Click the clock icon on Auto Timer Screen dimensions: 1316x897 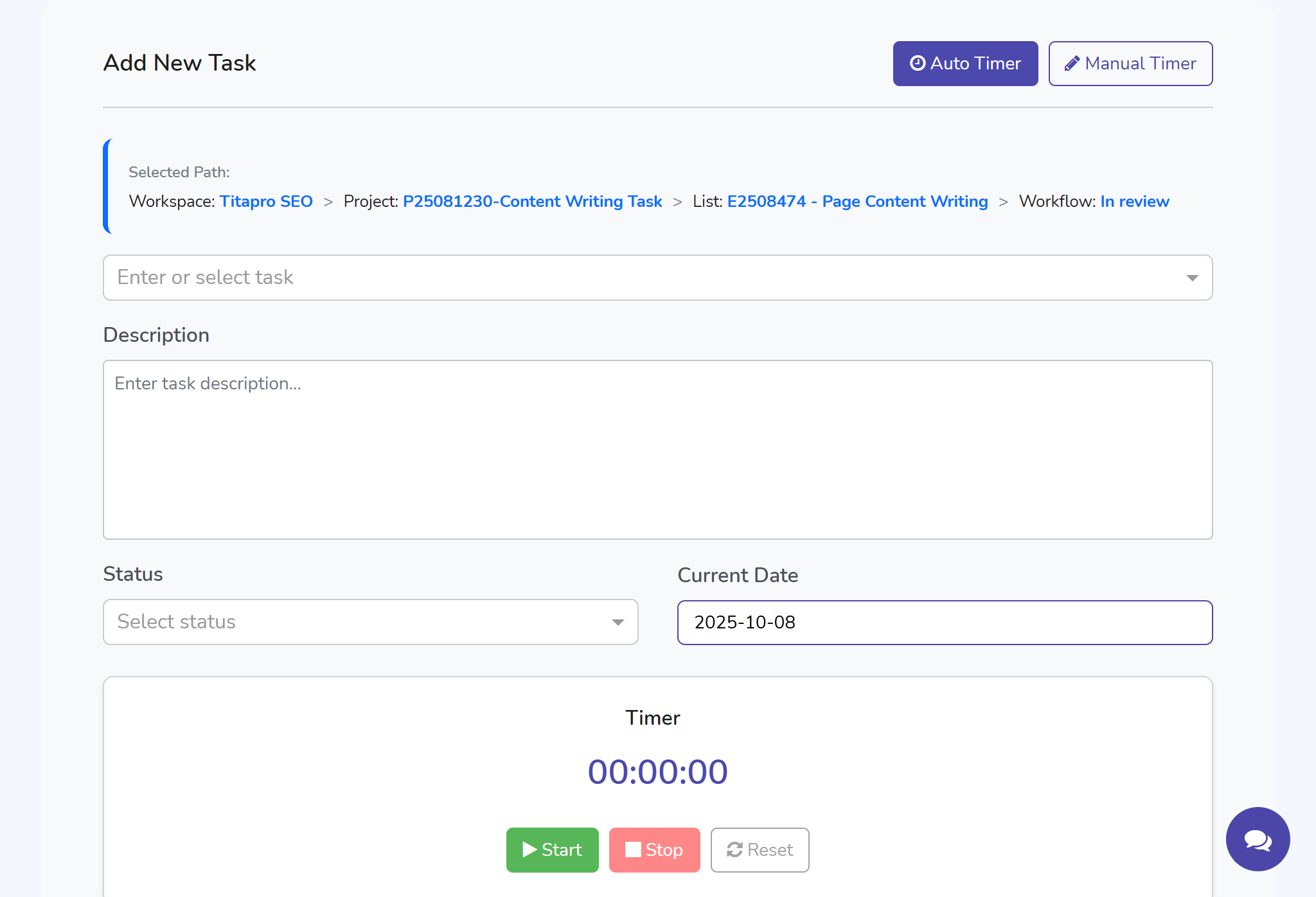[918, 63]
